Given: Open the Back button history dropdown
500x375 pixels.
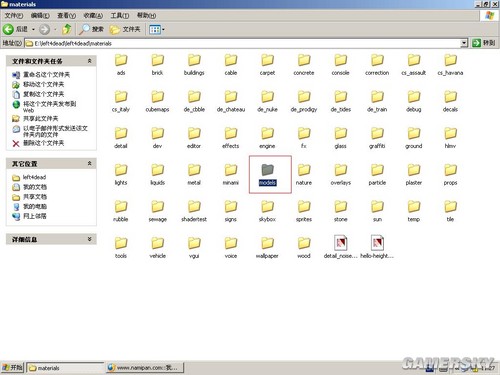Looking at the screenshot, I should pyautogui.click(x=33, y=30).
